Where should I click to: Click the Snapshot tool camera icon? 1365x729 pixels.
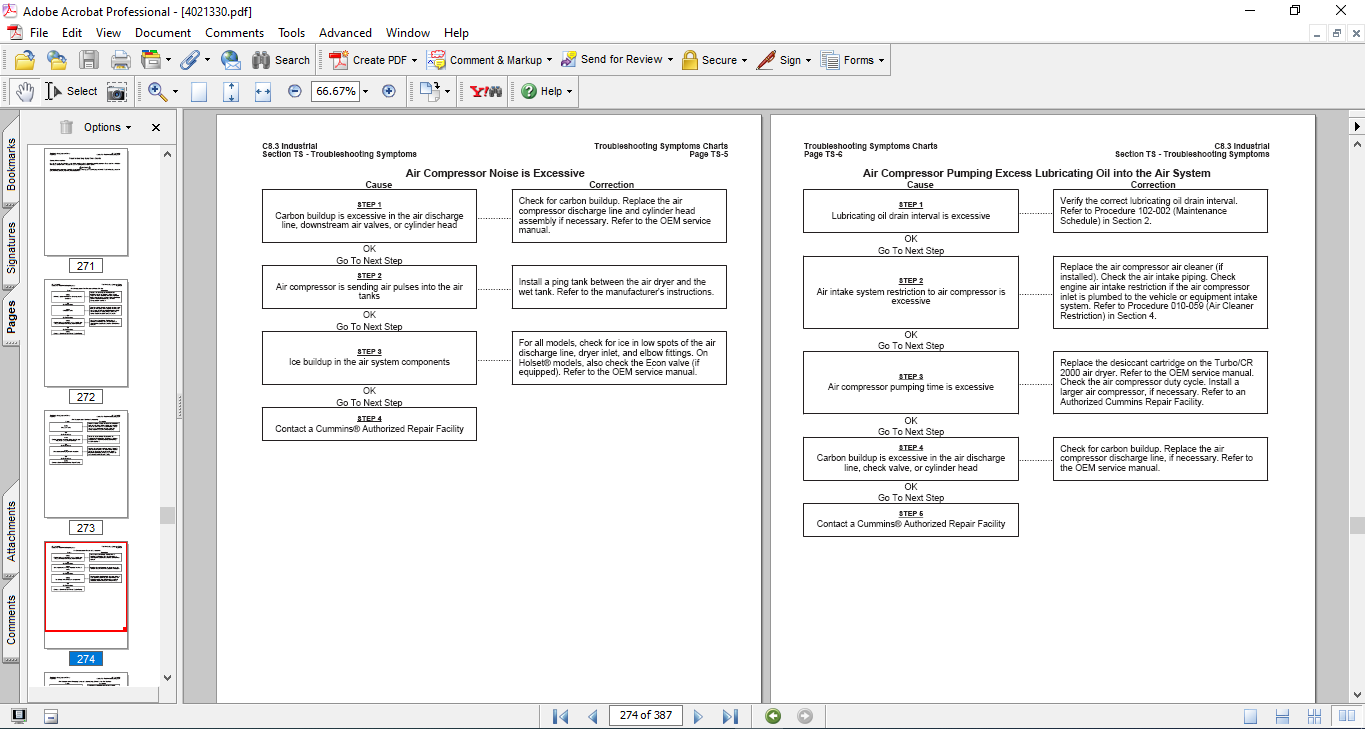point(117,91)
